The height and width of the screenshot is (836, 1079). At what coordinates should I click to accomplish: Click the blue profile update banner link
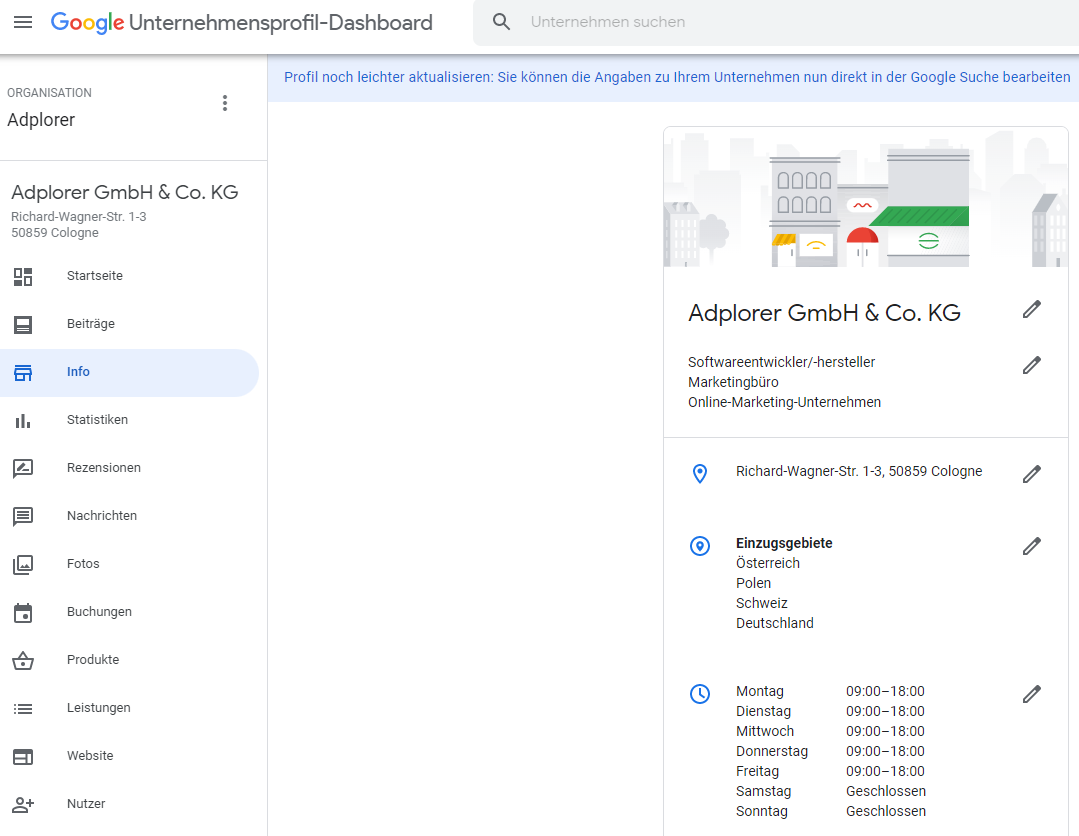click(x=677, y=77)
